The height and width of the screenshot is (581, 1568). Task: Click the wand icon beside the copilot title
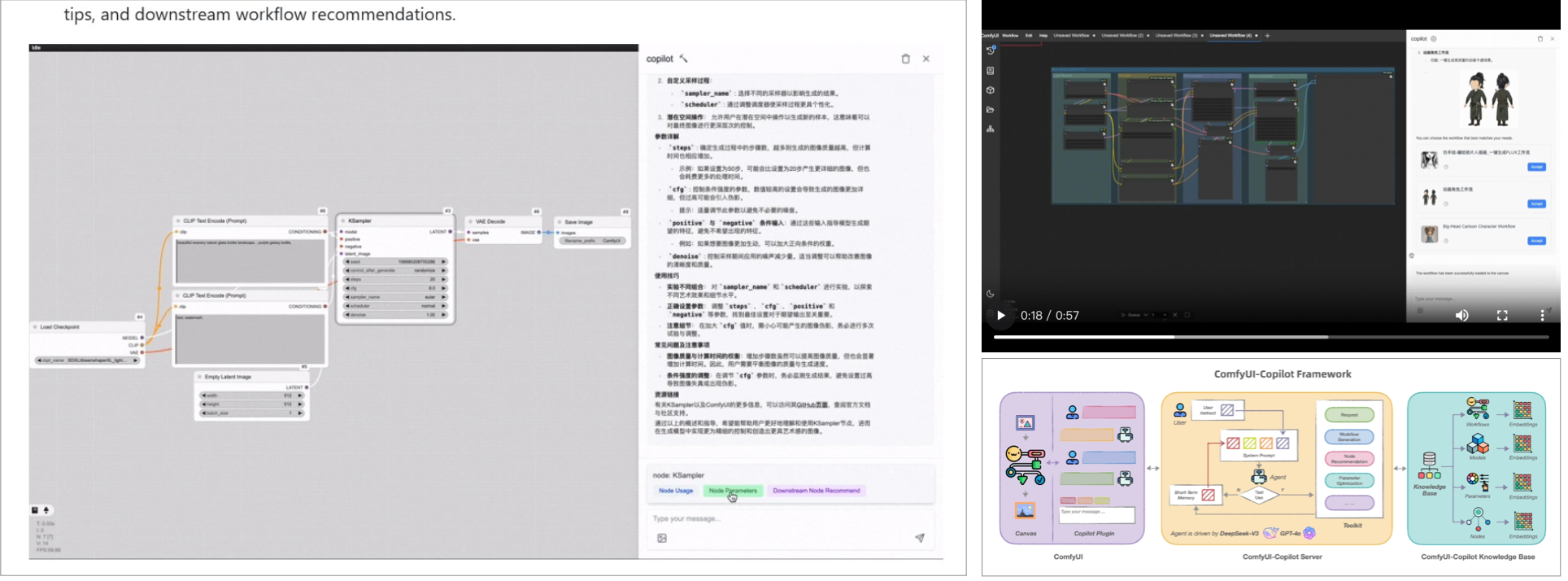pyautogui.click(x=684, y=59)
